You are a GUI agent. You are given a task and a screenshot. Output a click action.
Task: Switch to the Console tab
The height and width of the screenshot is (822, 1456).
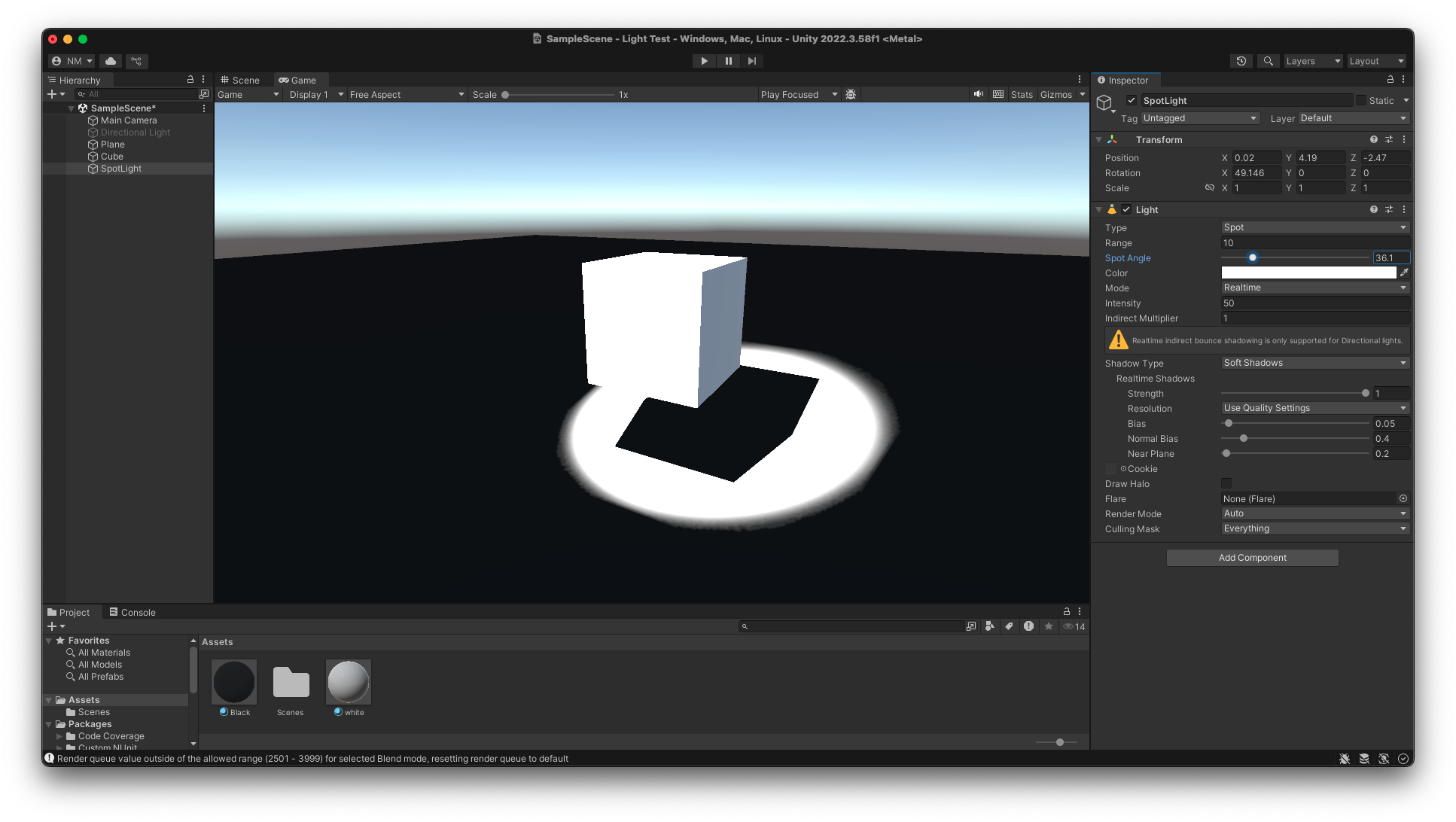pos(133,612)
